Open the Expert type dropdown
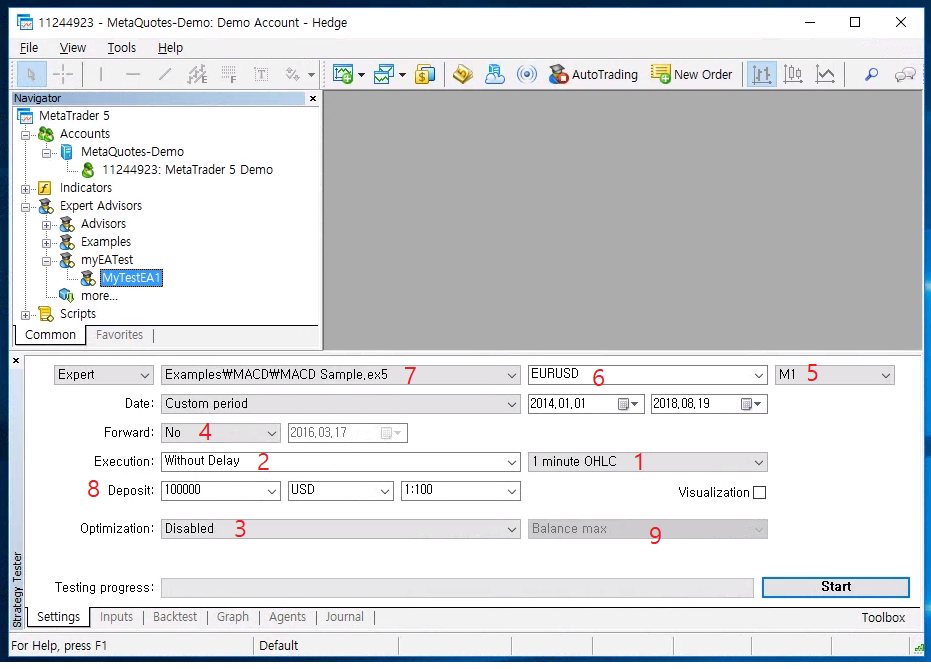Screen dimensions: 931x669 tap(103, 375)
